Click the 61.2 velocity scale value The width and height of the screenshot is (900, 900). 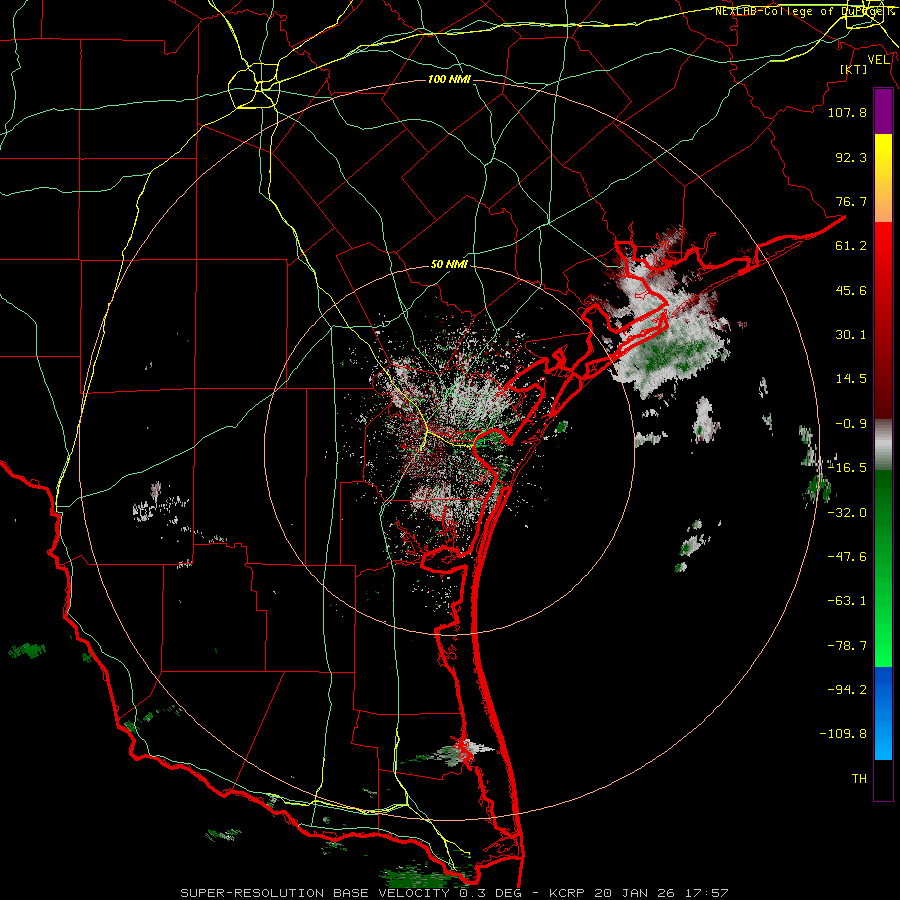851,246
